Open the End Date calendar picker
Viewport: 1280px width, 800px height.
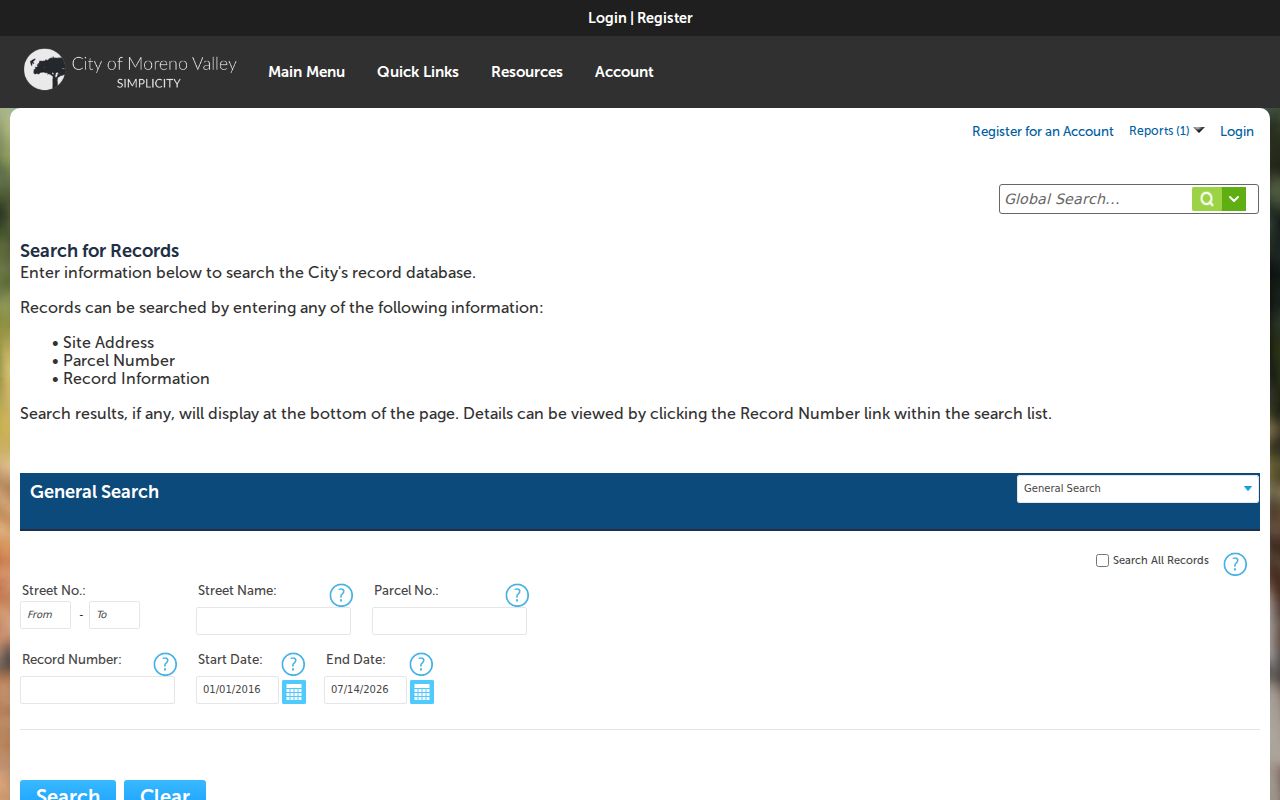(x=422, y=691)
